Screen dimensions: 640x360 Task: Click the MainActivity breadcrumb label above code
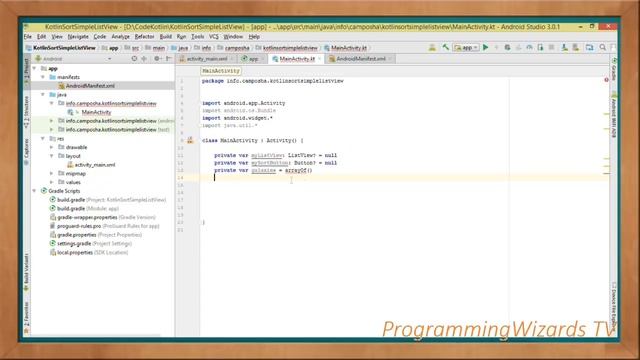(221, 71)
